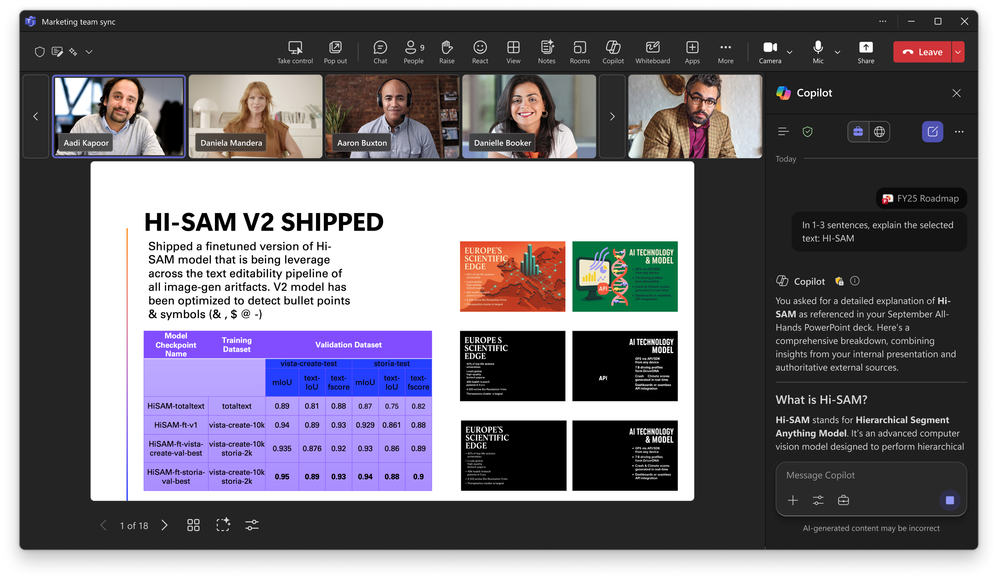Go to next slide

pos(164,525)
